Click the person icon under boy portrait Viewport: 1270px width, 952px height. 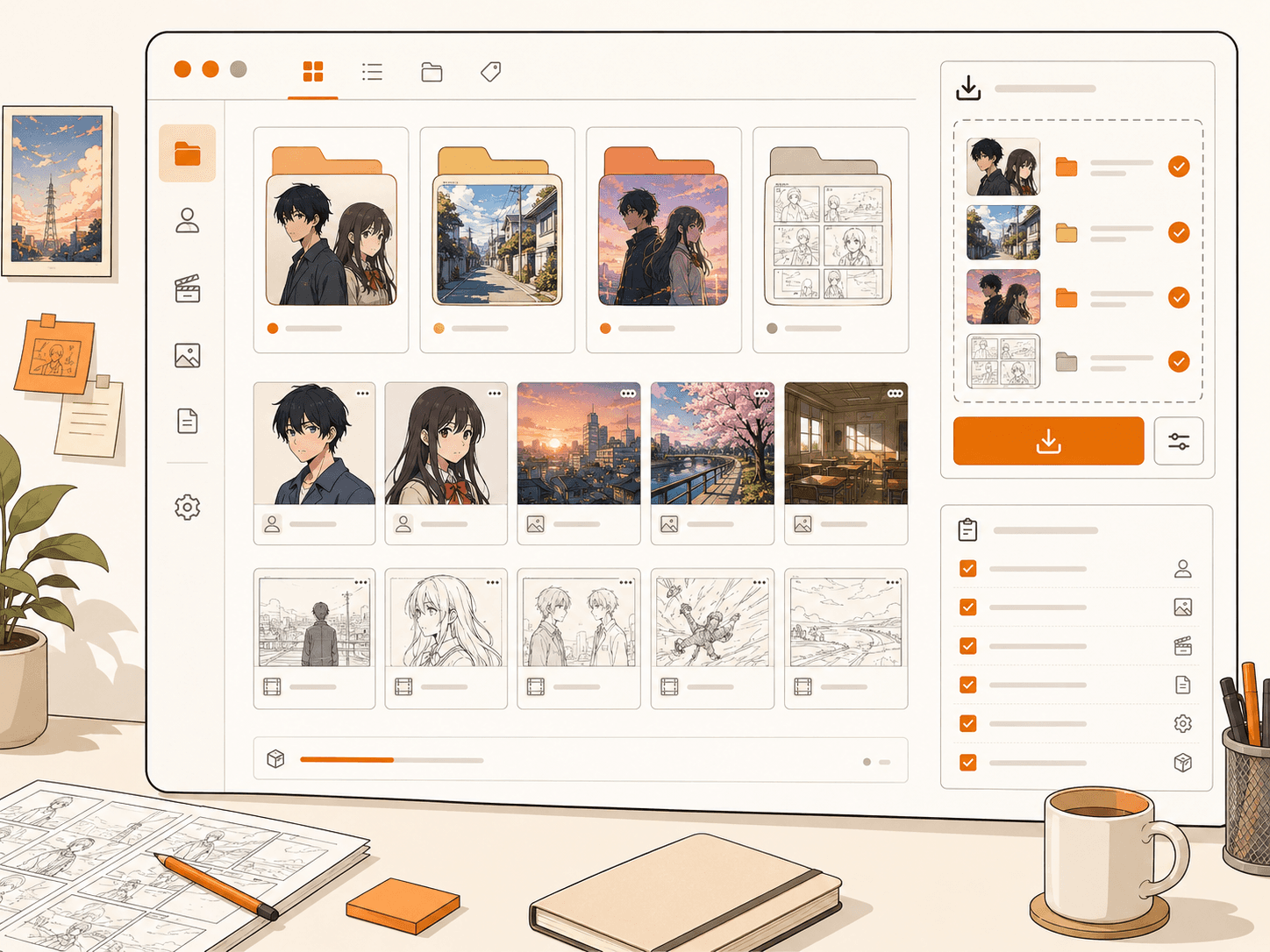click(272, 524)
